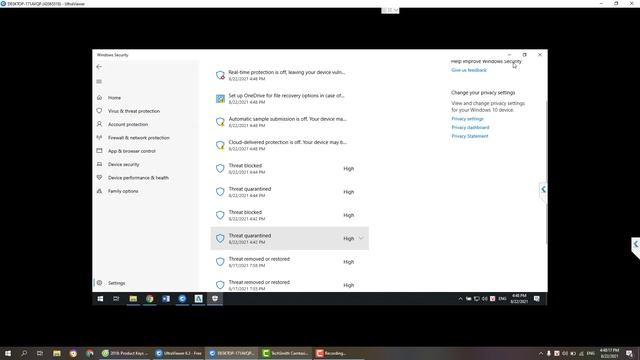Viewport: 640px width, 360px height.
Task: Expand the UltraViewer side panel arrow inside remote view
Action: click(543, 189)
